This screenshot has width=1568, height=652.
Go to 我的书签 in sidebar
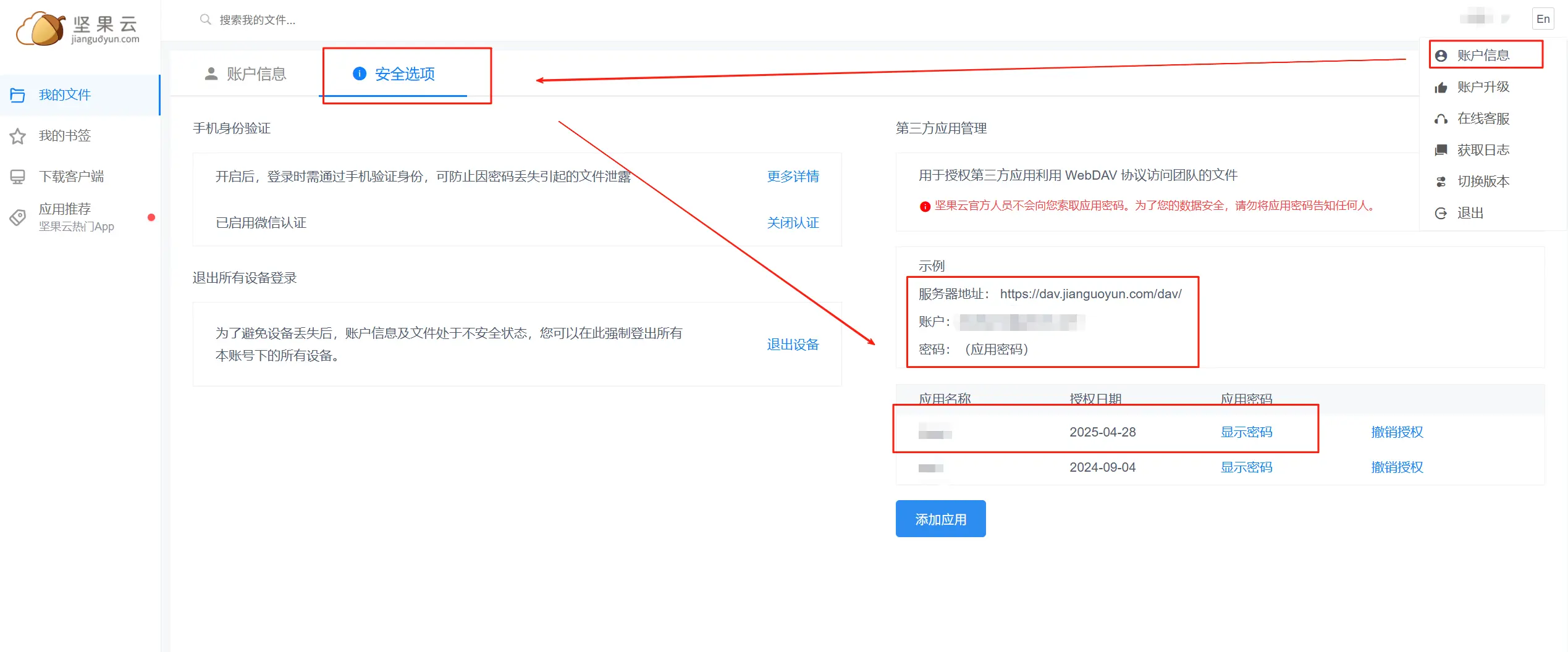(80, 136)
